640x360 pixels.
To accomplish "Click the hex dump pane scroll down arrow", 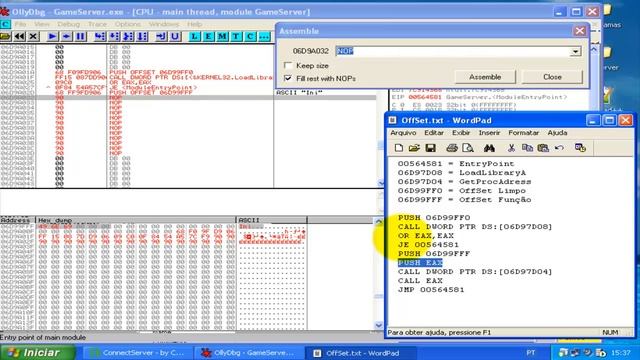I will coord(379,325).
